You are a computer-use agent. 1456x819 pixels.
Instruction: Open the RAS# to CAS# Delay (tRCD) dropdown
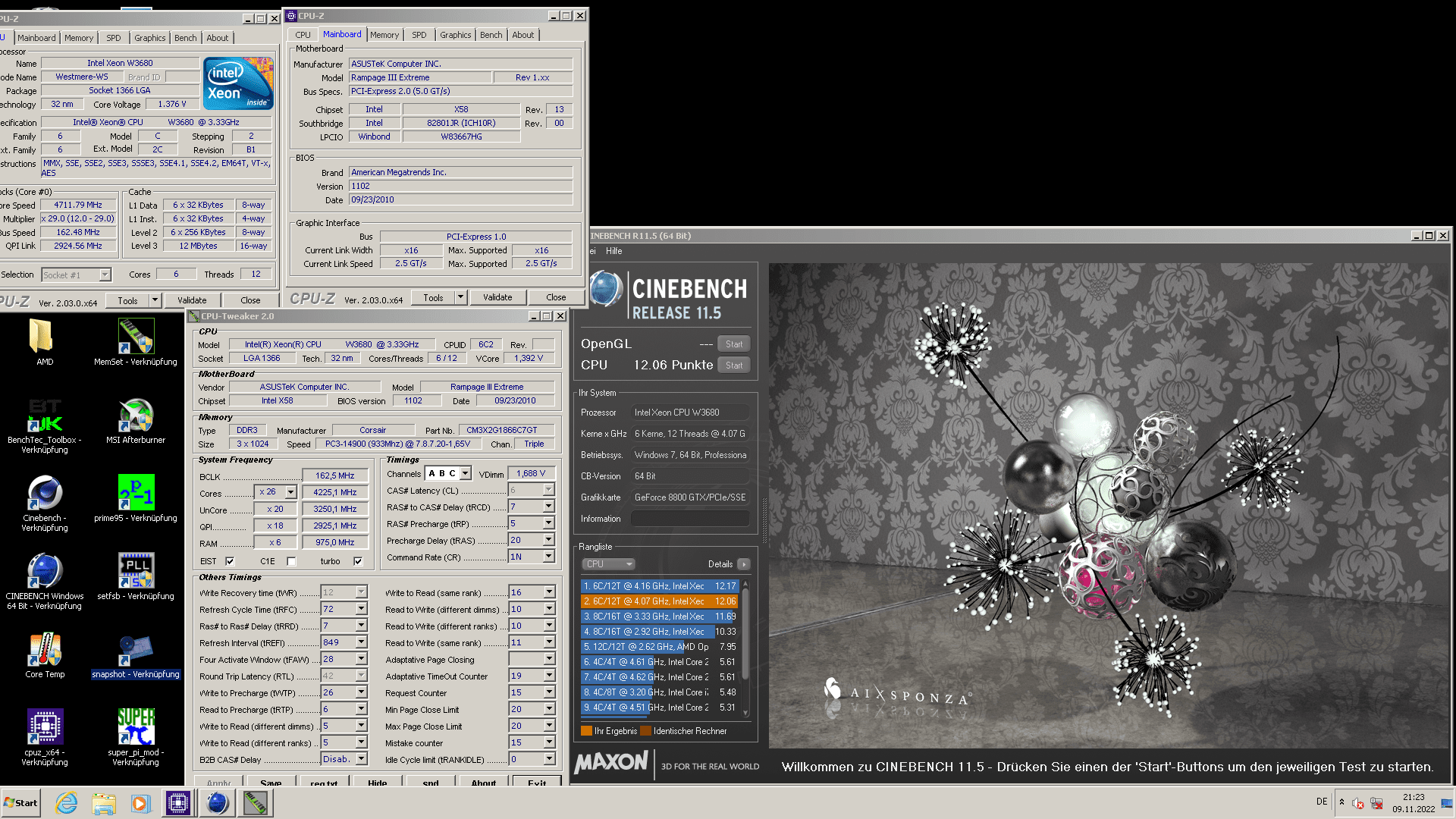548,507
